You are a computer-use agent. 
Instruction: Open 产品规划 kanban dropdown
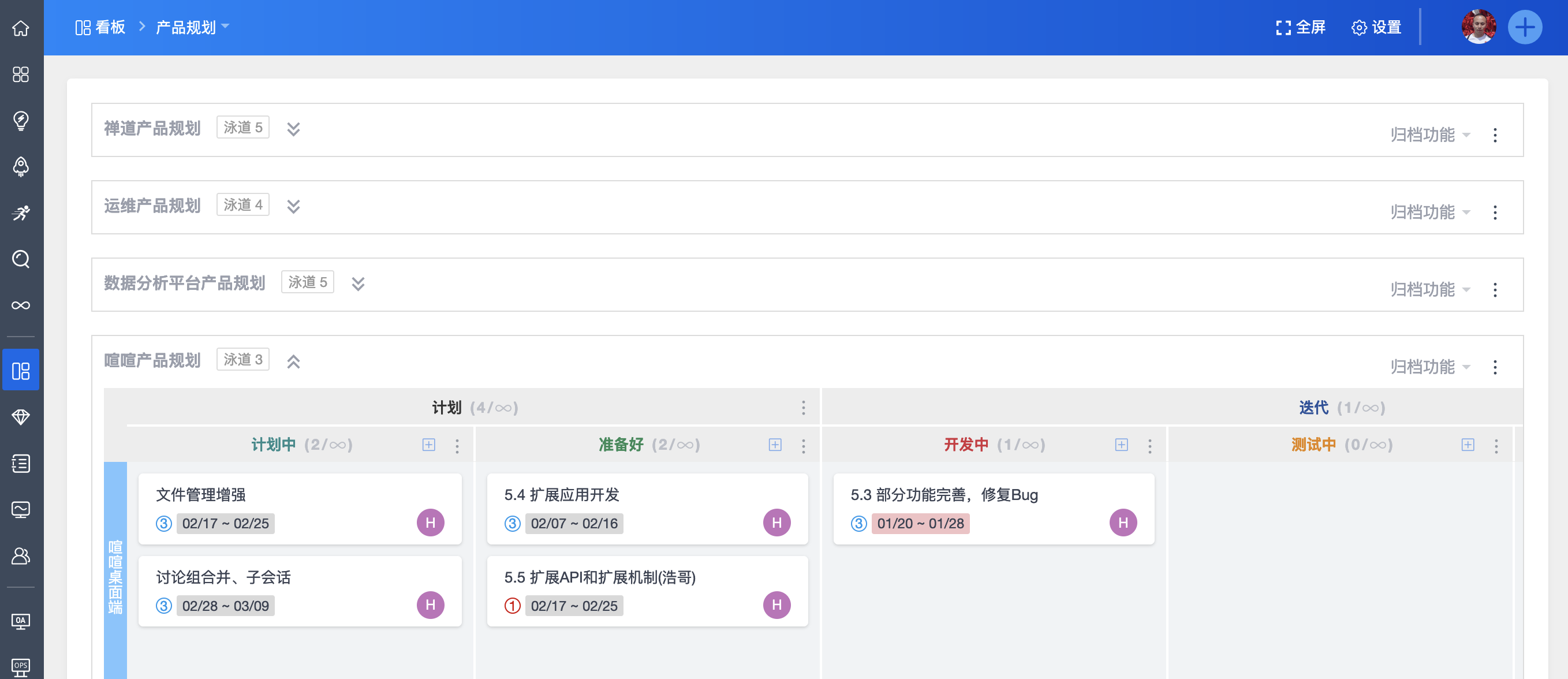(192, 27)
